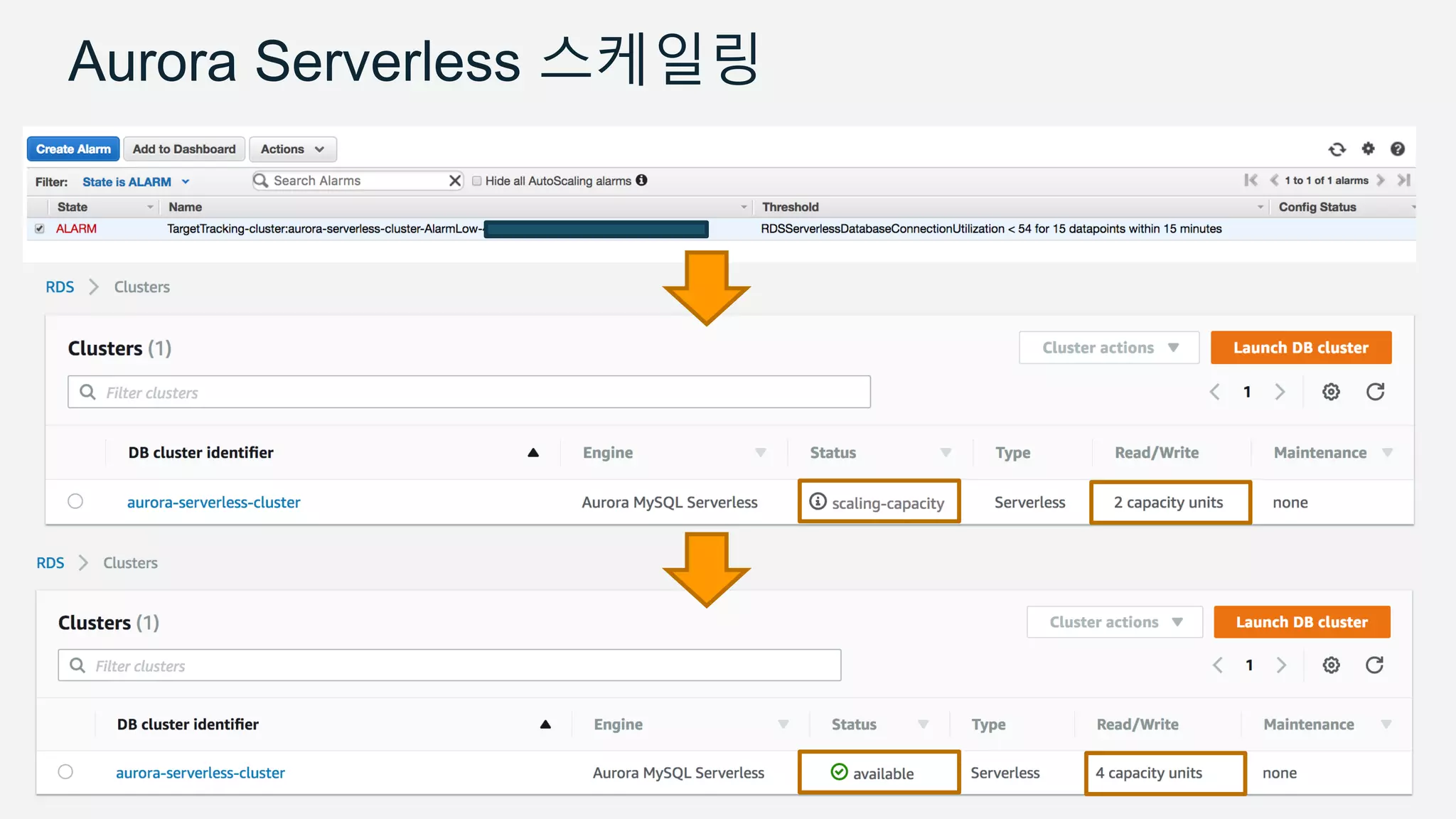Open settings gear in upper Clusters panel
Screen dimensions: 1456x819
[1331, 392]
